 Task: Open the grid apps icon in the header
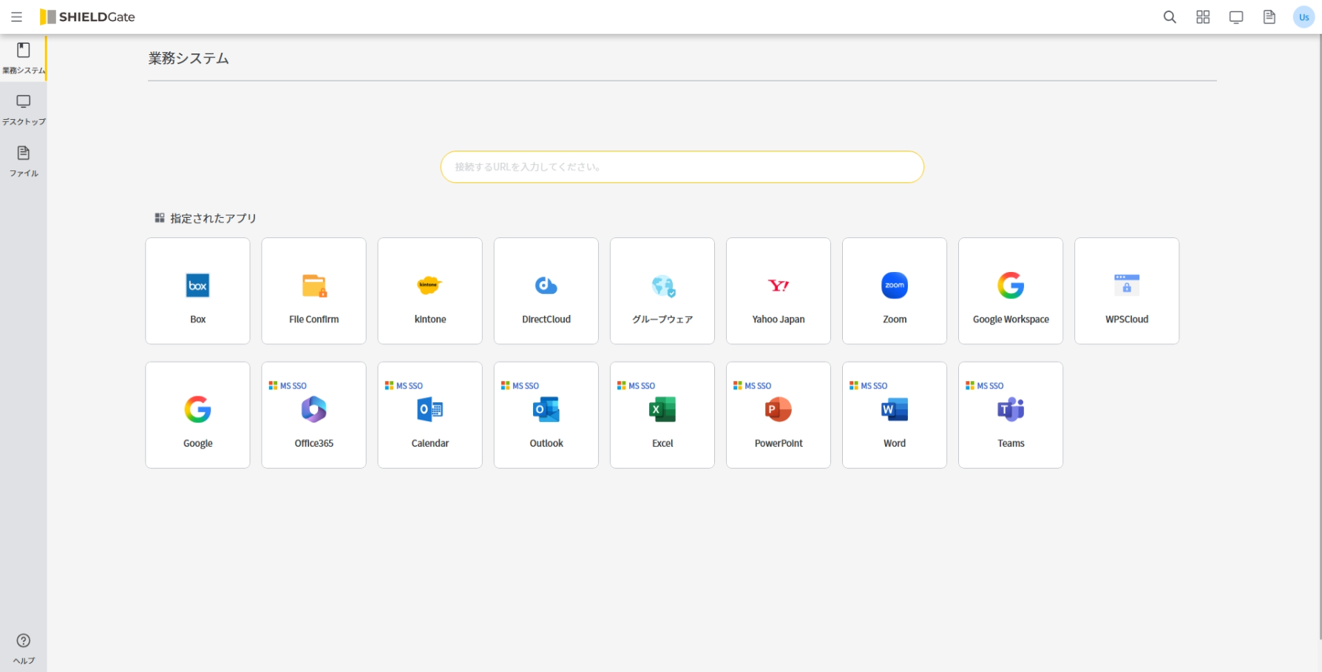click(1203, 17)
